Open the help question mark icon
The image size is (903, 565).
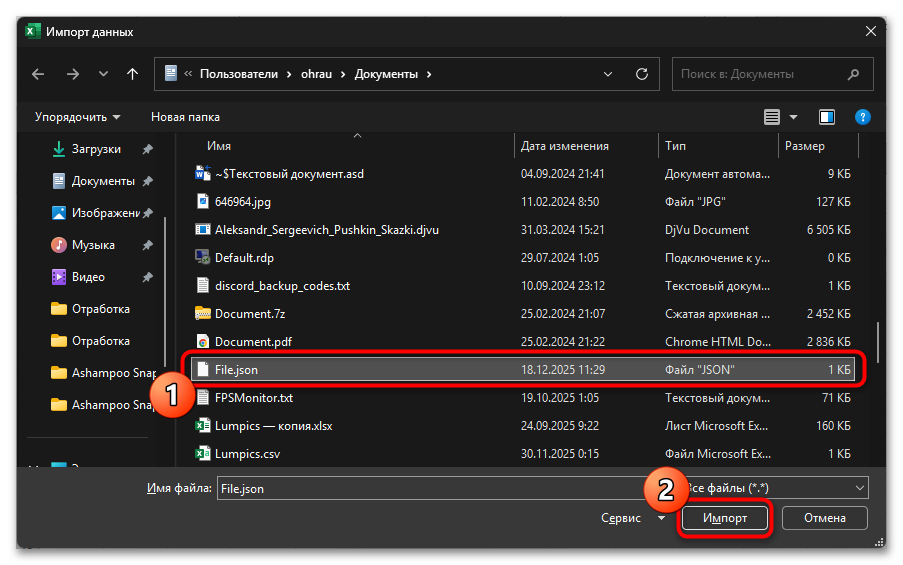pos(863,117)
